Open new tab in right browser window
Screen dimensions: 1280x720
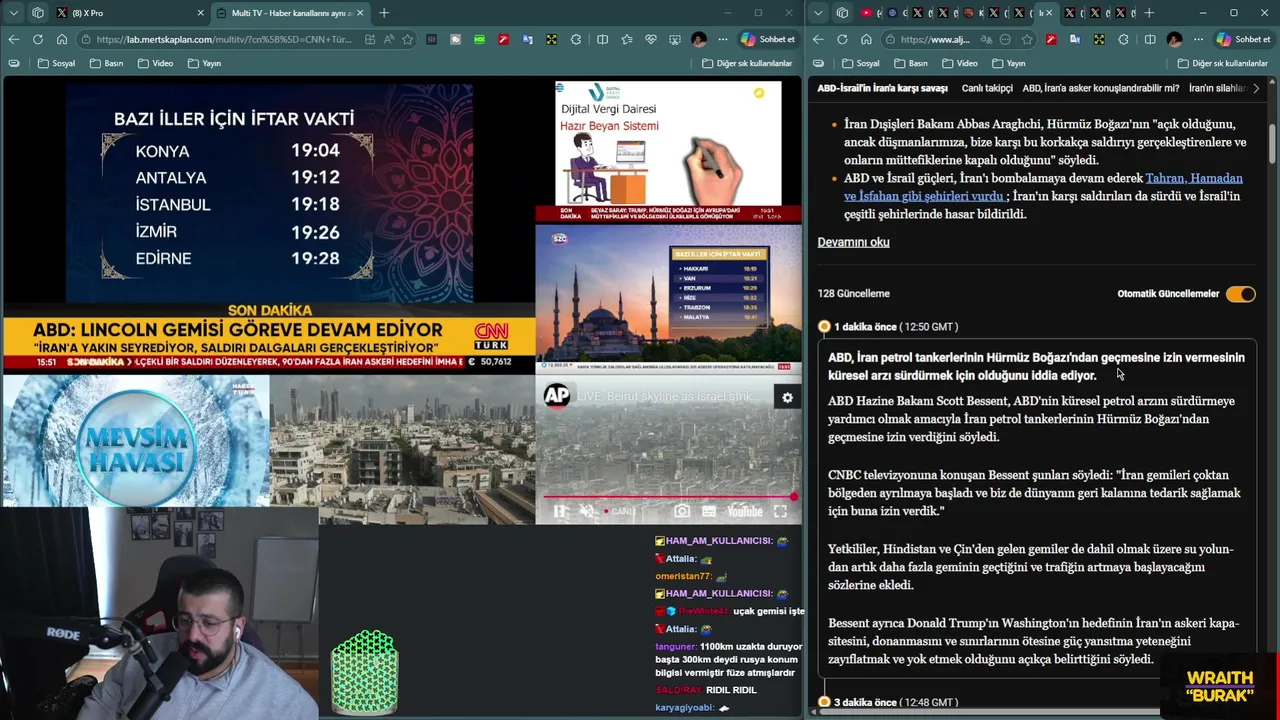[1149, 13]
